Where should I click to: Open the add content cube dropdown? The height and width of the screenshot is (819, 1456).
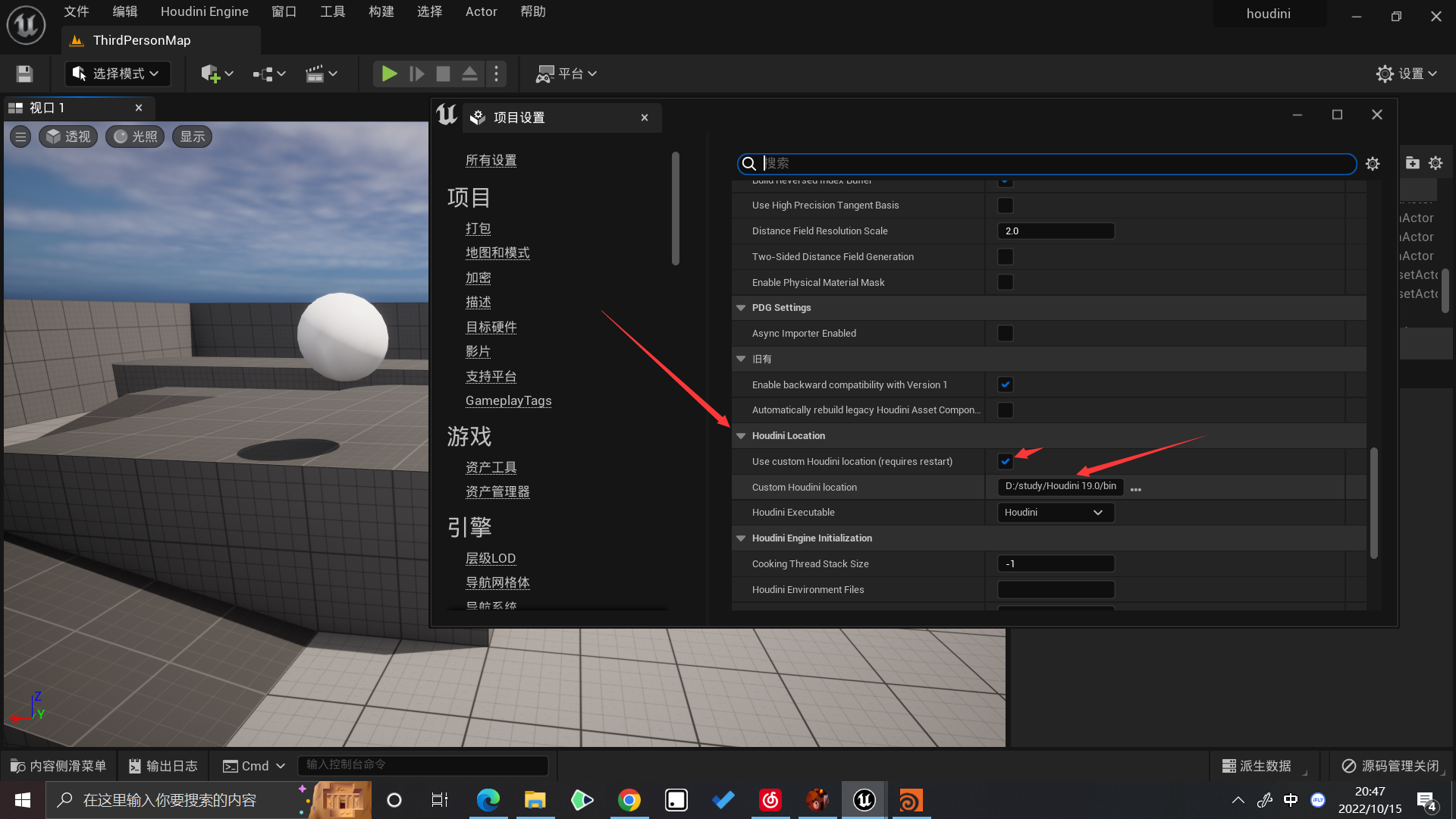[217, 74]
